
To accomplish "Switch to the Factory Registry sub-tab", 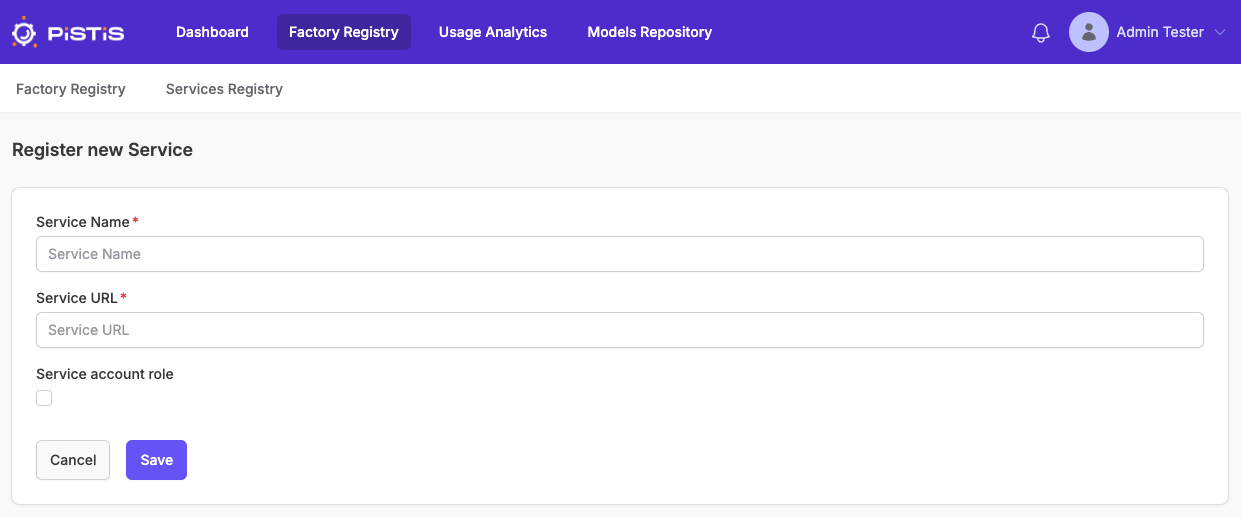I will [x=71, y=89].
